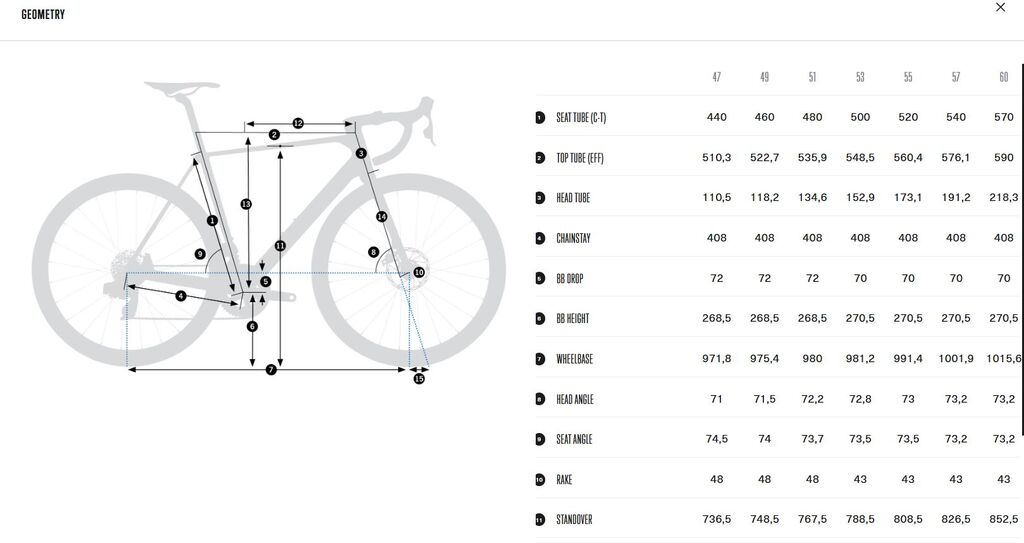Click marker 12 on the bike diagram
Viewport: 1024px width, 543px height.
[298, 123]
